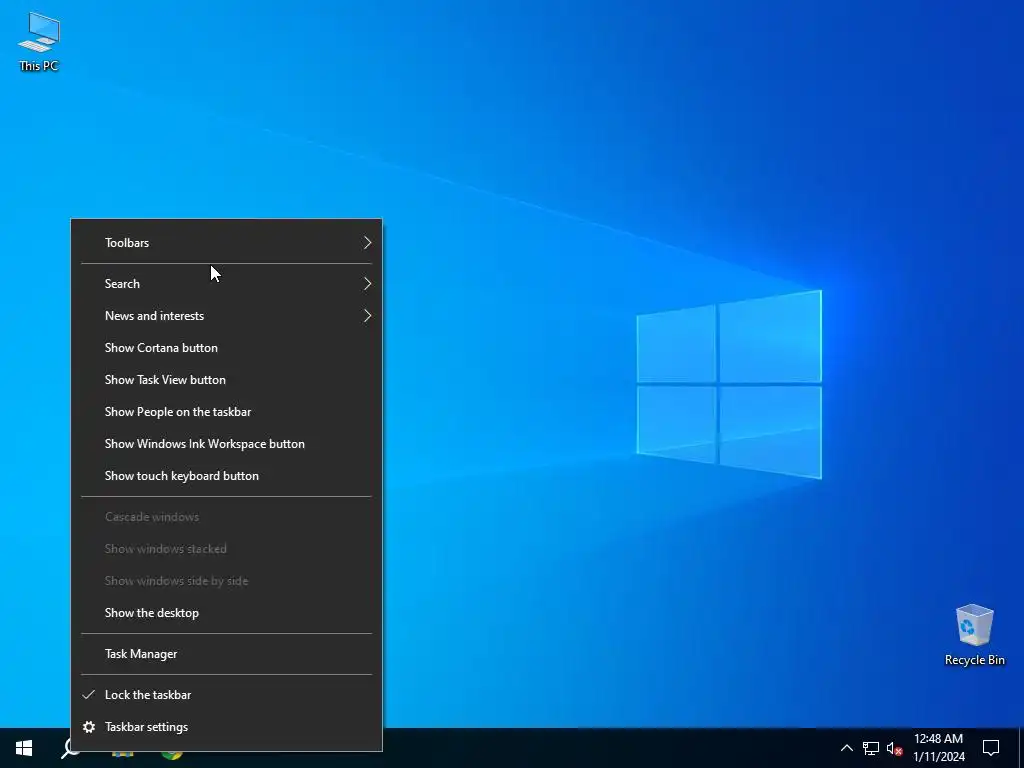Open the Action Center notifications icon
The width and height of the screenshot is (1024, 768).
(991, 748)
